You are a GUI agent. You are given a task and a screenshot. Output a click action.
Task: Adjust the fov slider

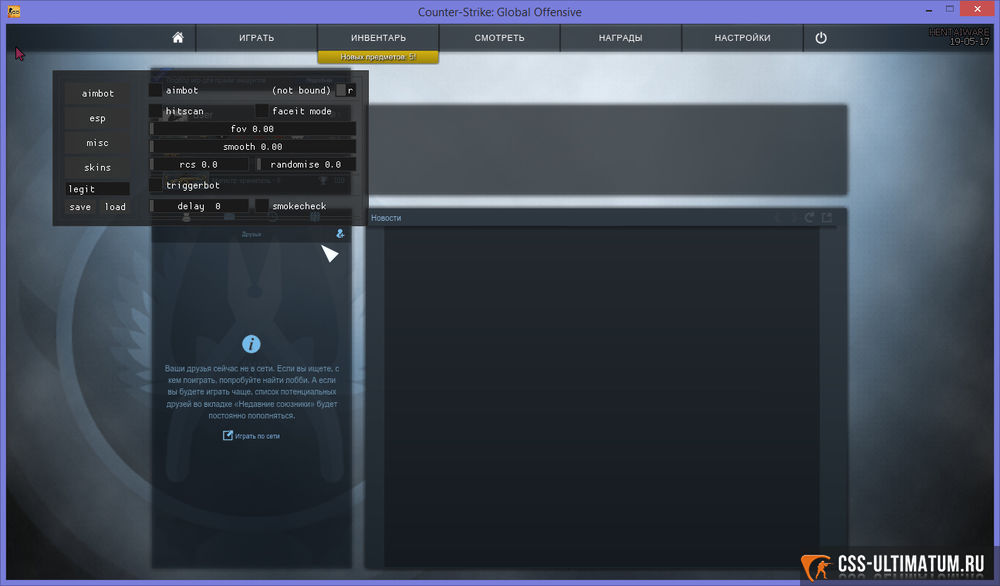pos(253,129)
